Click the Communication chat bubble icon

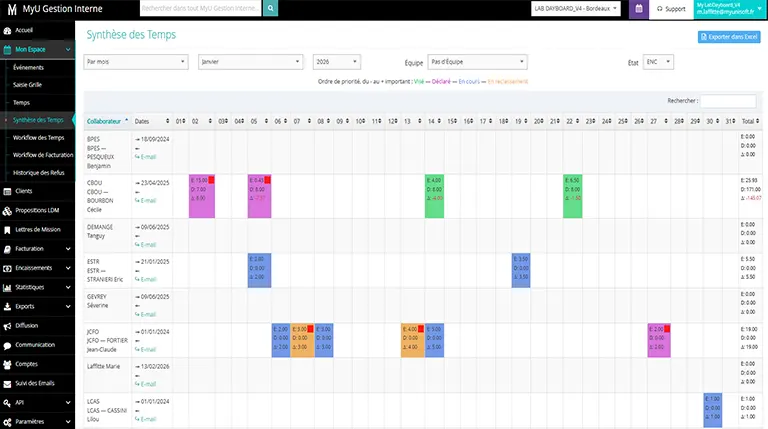click(7, 345)
